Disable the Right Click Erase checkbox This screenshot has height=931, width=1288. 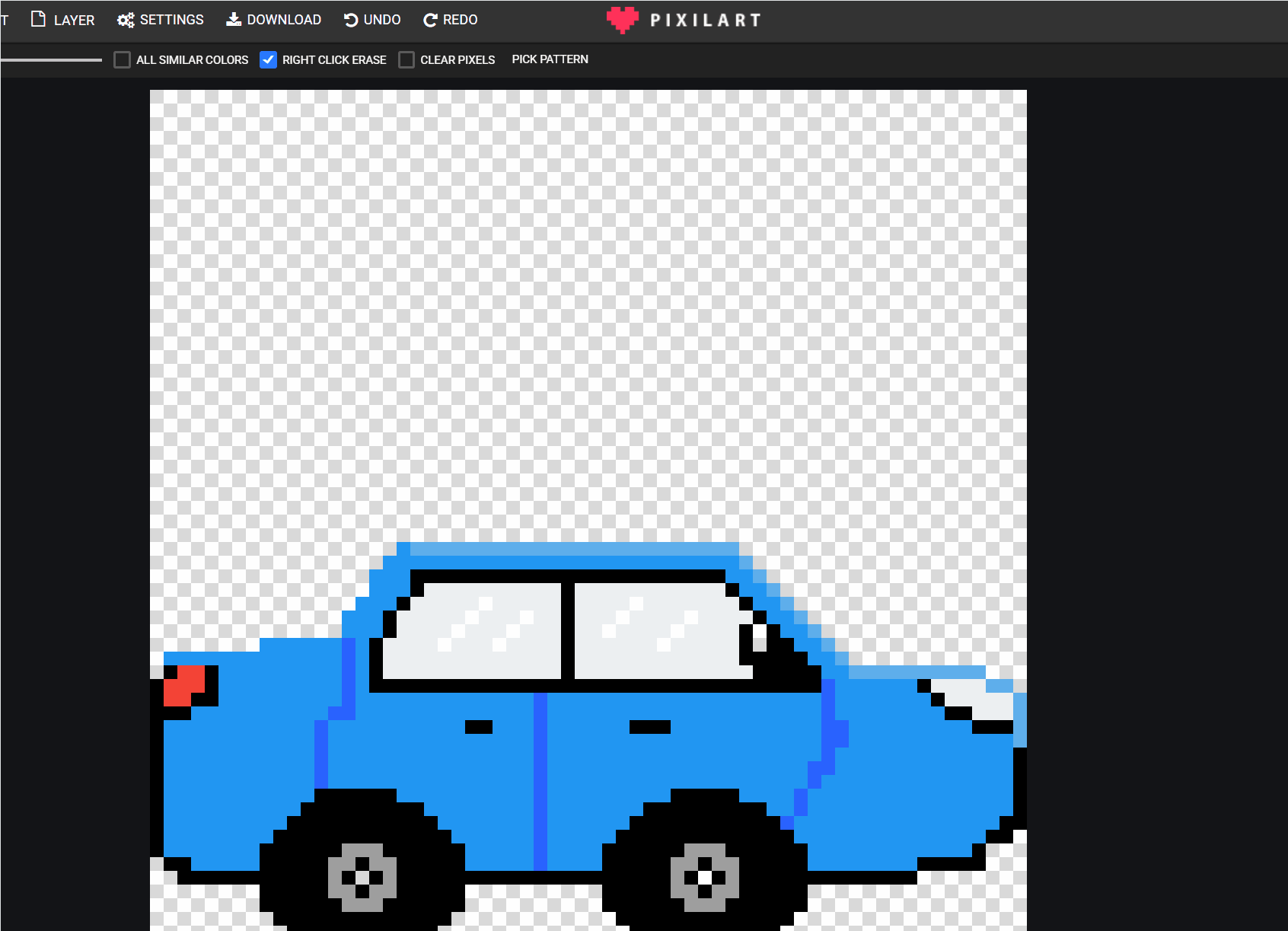click(268, 59)
